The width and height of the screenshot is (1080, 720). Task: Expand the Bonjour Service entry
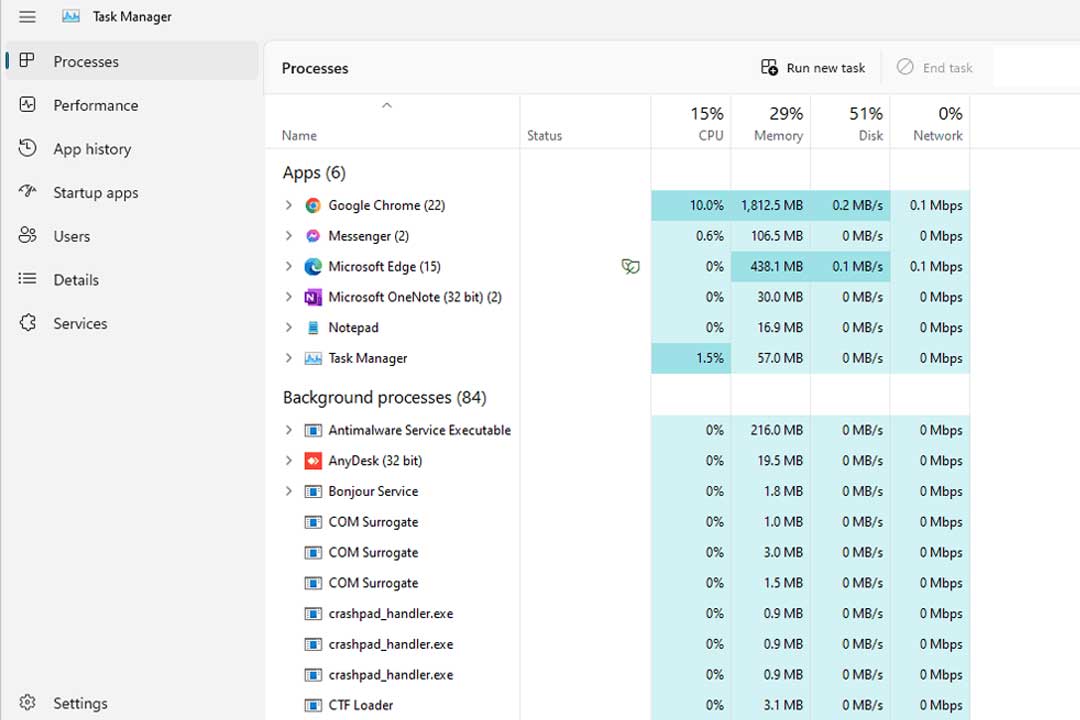pos(289,491)
